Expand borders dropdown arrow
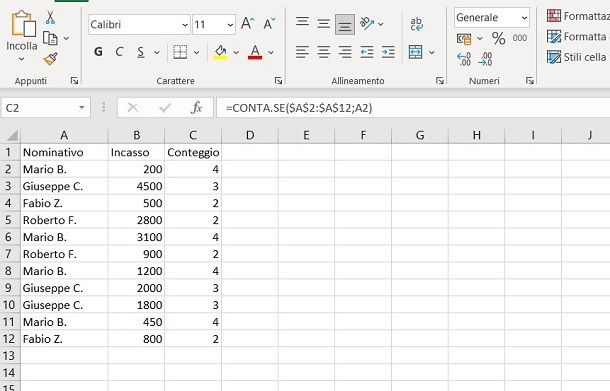Image resolution: width=610 pixels, height=391 pixels. (x=196, y=52)
